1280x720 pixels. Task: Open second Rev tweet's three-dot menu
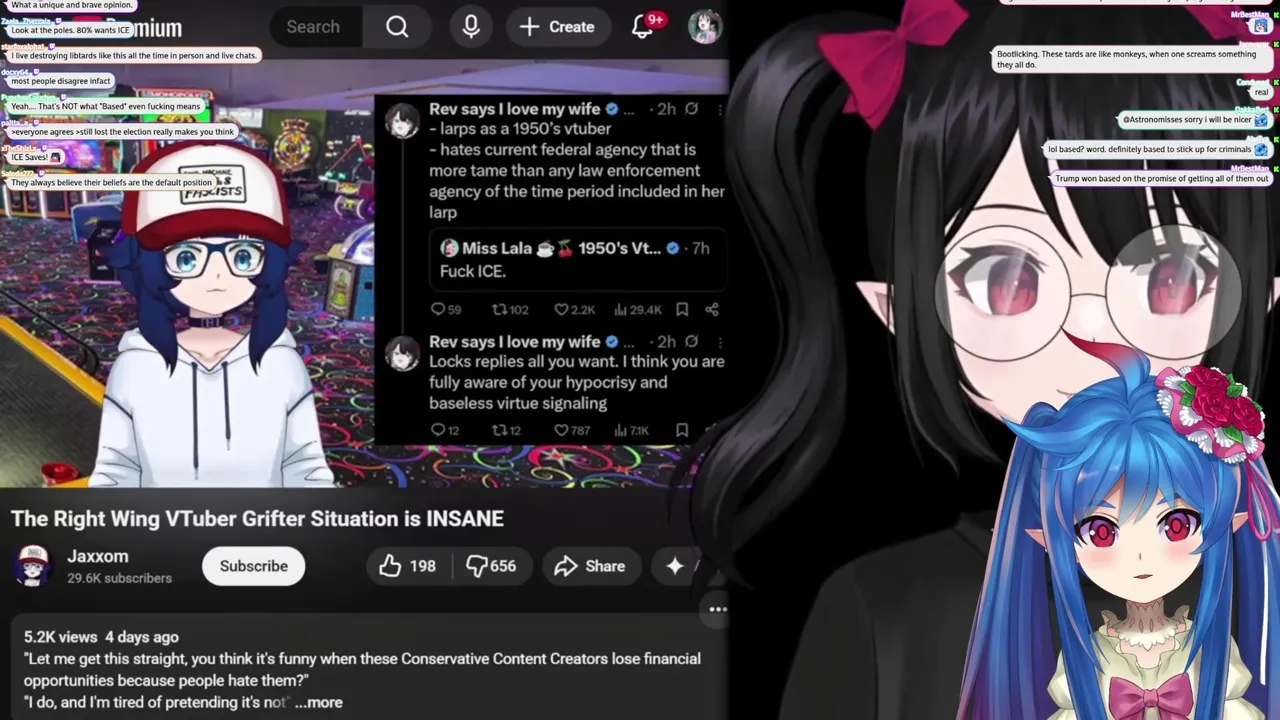(x=720, y=341)
